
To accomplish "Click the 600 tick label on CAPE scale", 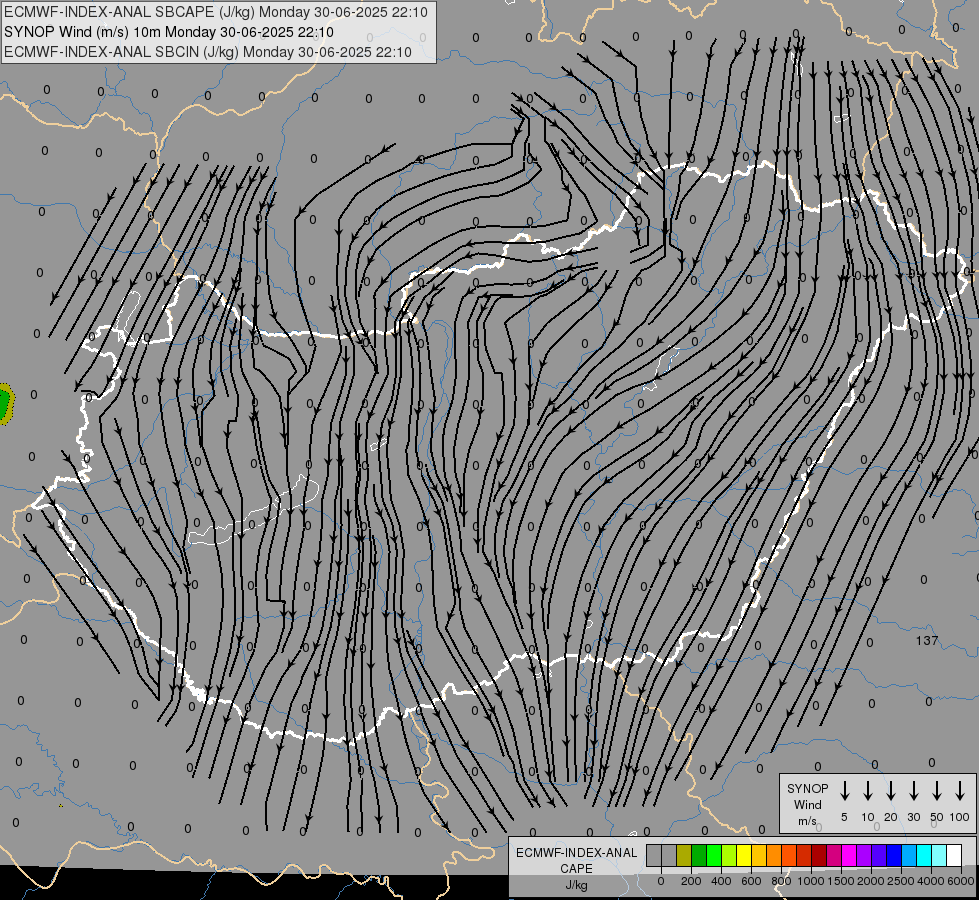I will pos(751,881).
